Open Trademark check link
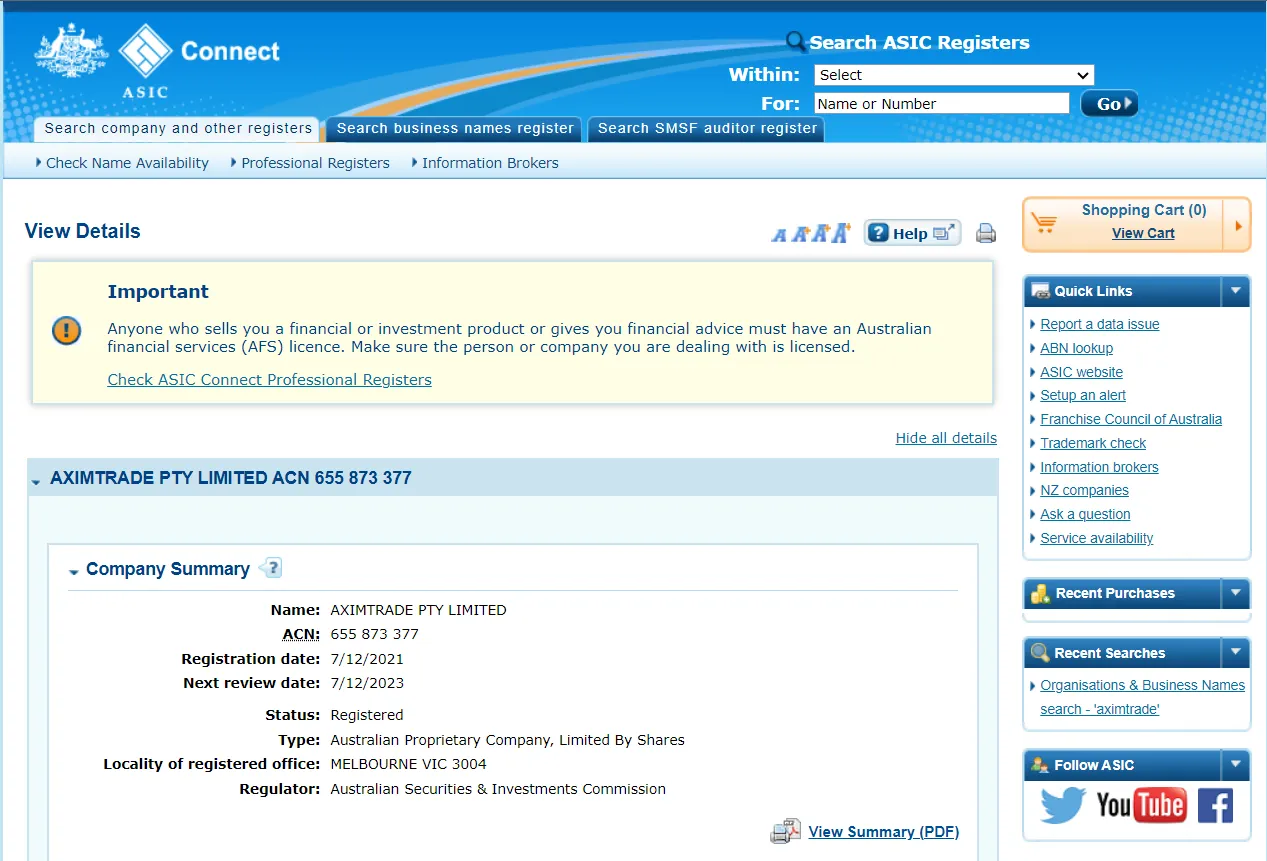 pyautogui.click(x=1093, y=443)
